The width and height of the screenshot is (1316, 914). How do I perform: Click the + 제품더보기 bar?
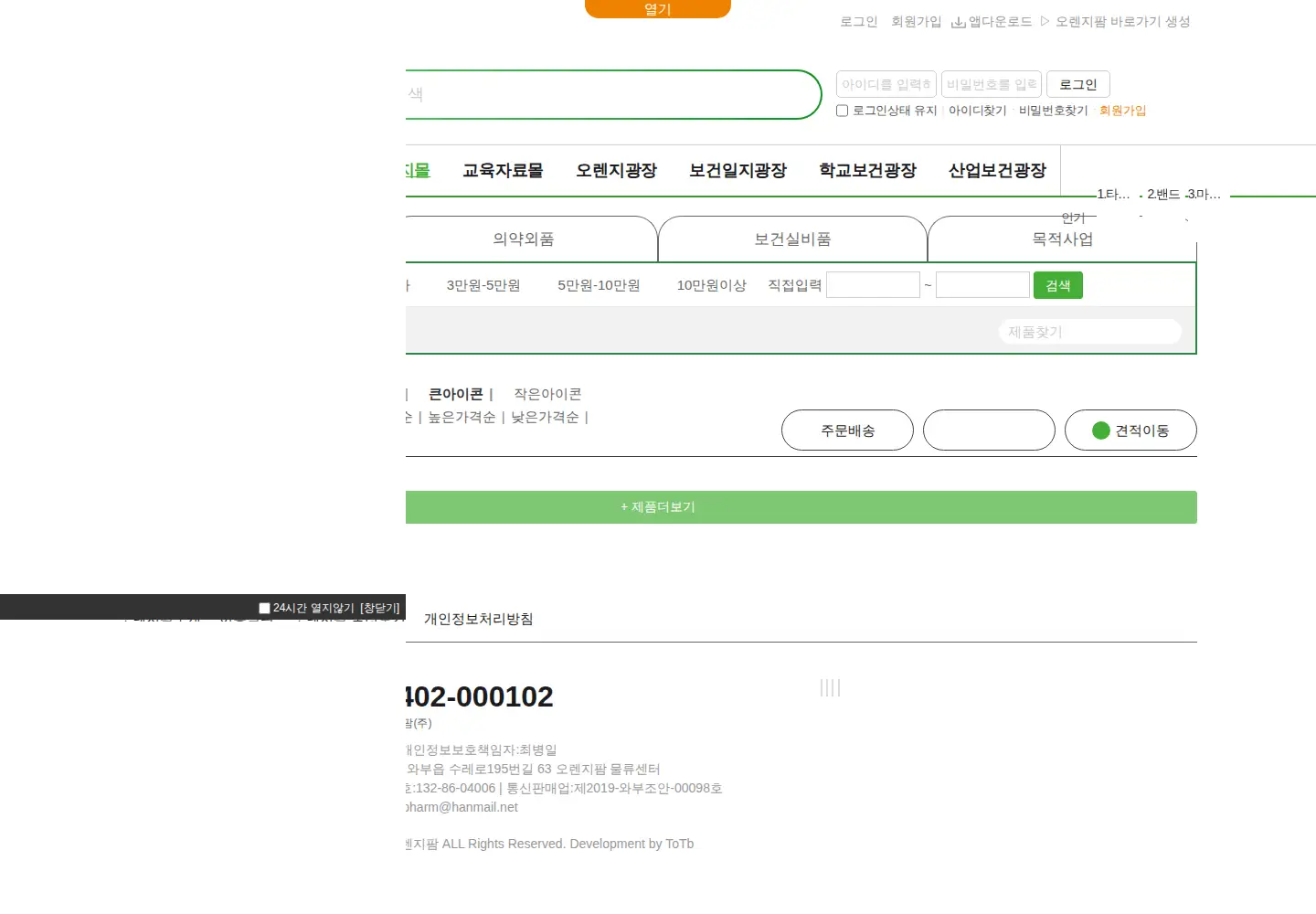pyautogui.click(x=801, y=507)
